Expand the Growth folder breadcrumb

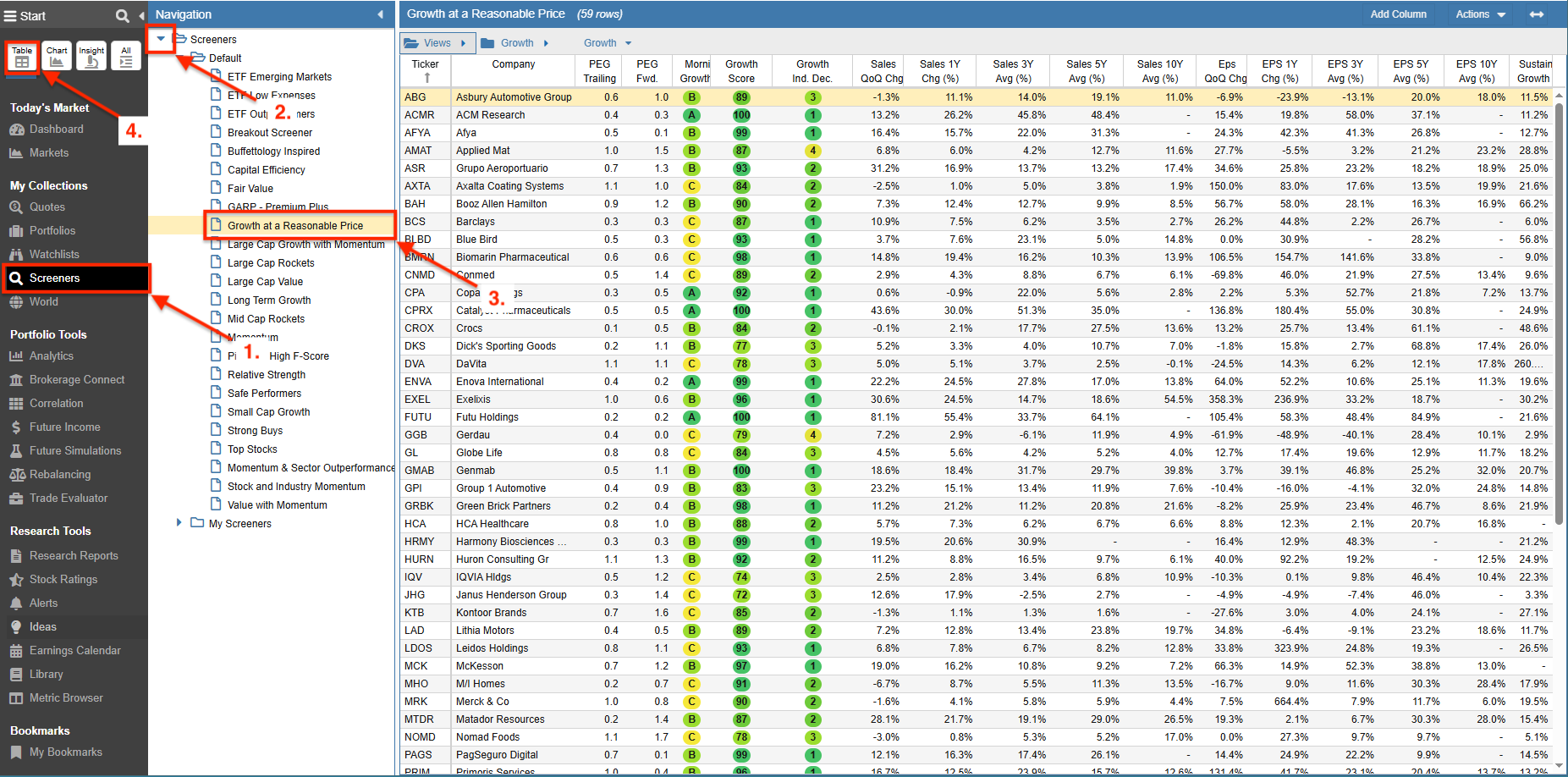546,43
